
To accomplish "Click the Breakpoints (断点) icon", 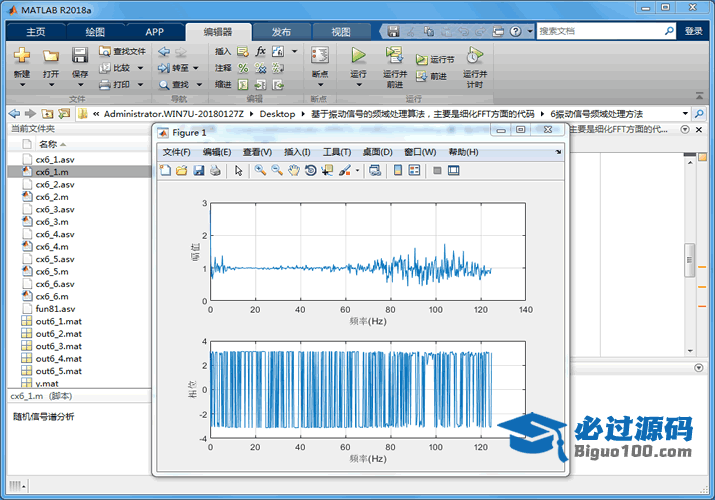I will [x=319, y=56].
